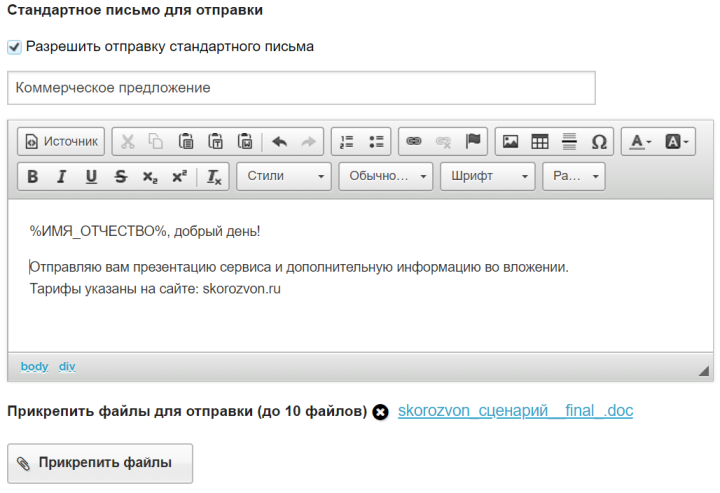The width and height of the screenshot is (720, 493).
Task: Apply Italic formatting
Action: (62, 176)
